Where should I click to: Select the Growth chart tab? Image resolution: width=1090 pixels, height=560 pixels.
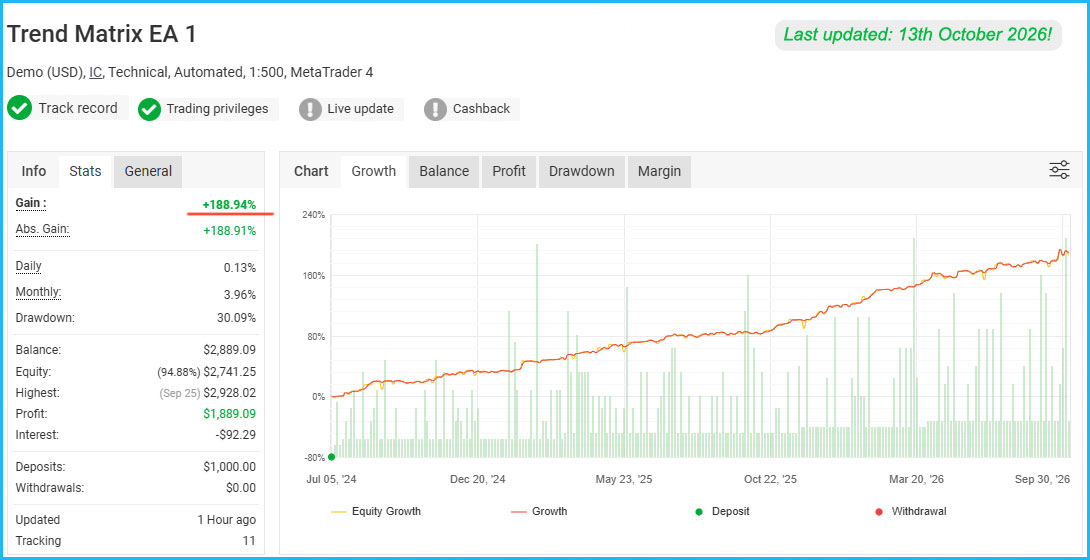[x=373, y=171]
